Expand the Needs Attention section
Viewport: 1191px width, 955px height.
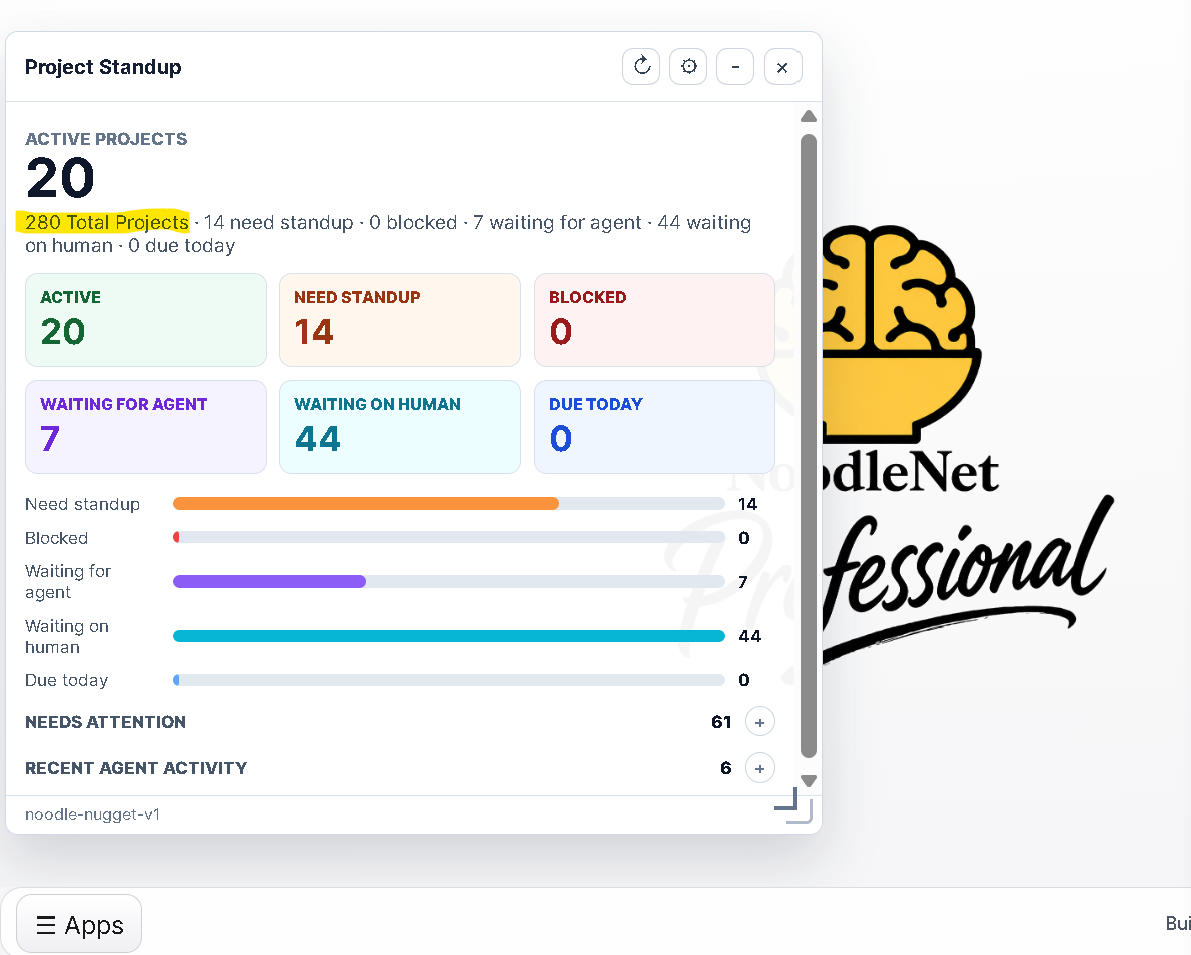[760, 722]
